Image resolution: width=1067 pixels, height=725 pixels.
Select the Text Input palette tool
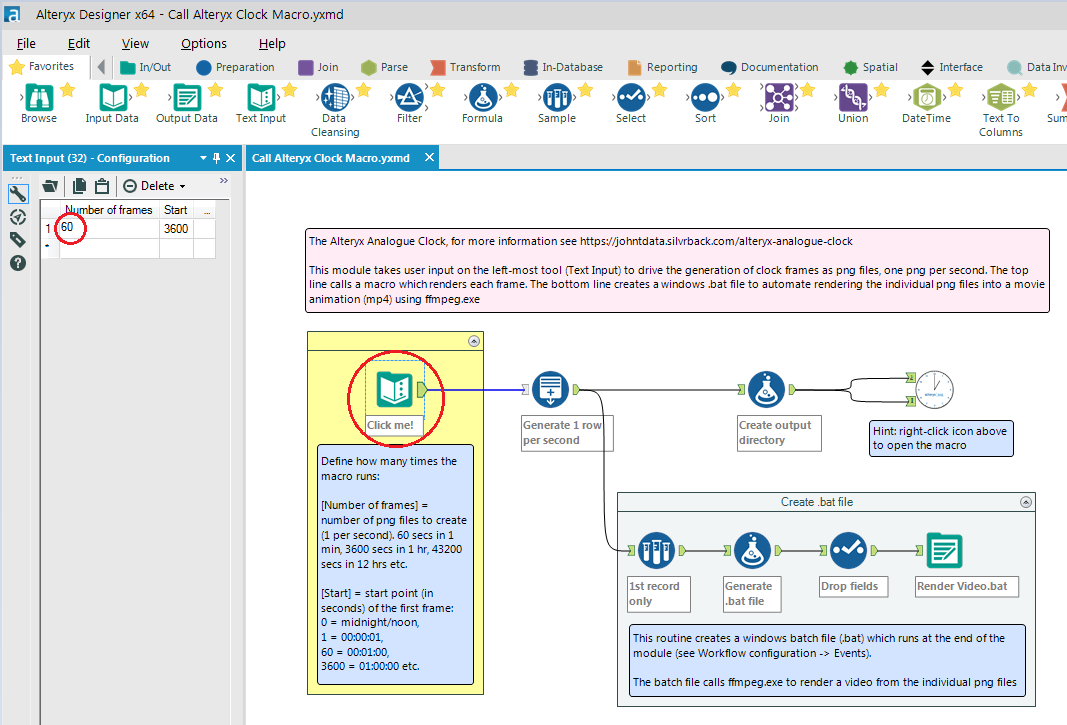point(261,97)
